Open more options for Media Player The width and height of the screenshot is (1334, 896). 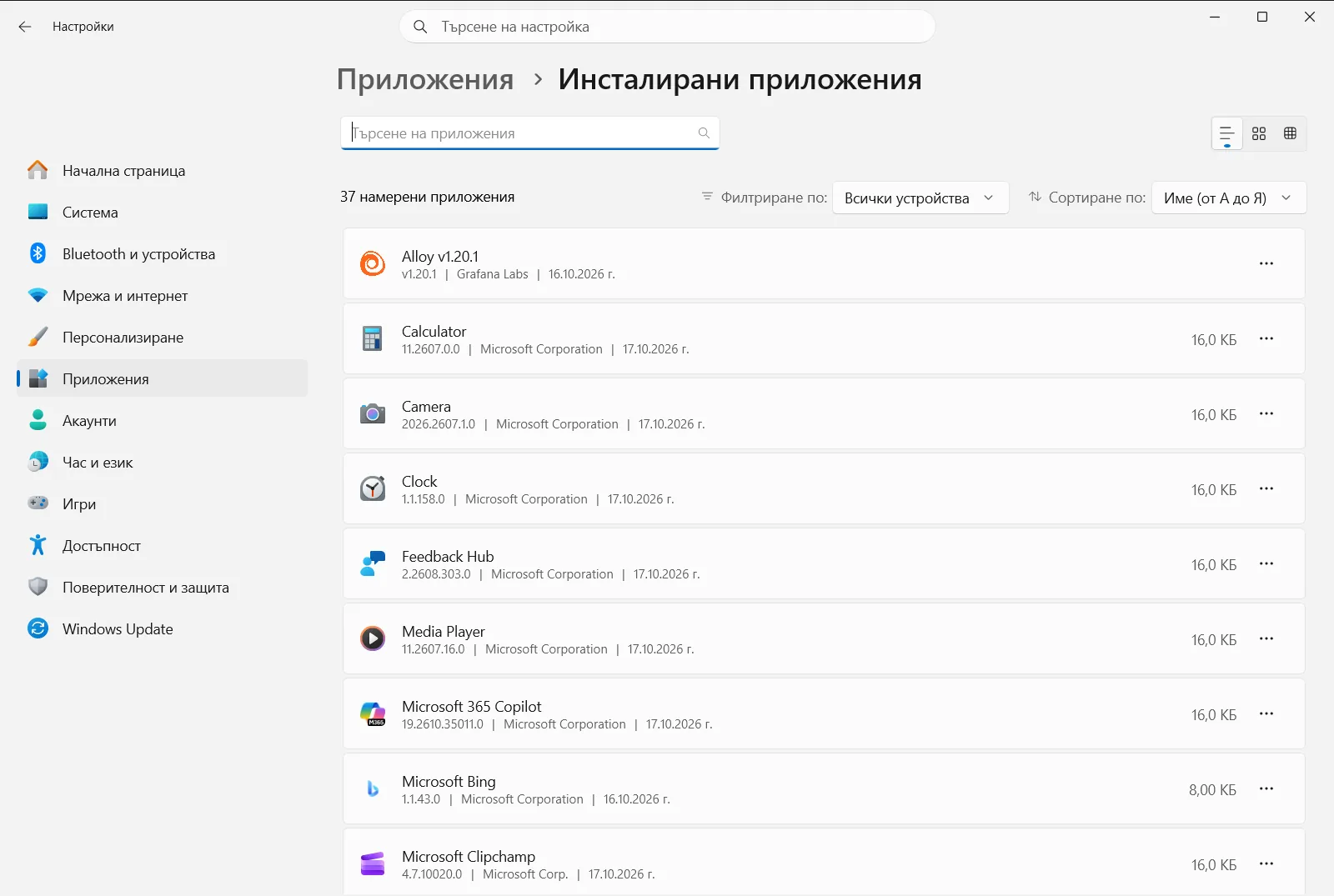click(x=1266, y=638)
